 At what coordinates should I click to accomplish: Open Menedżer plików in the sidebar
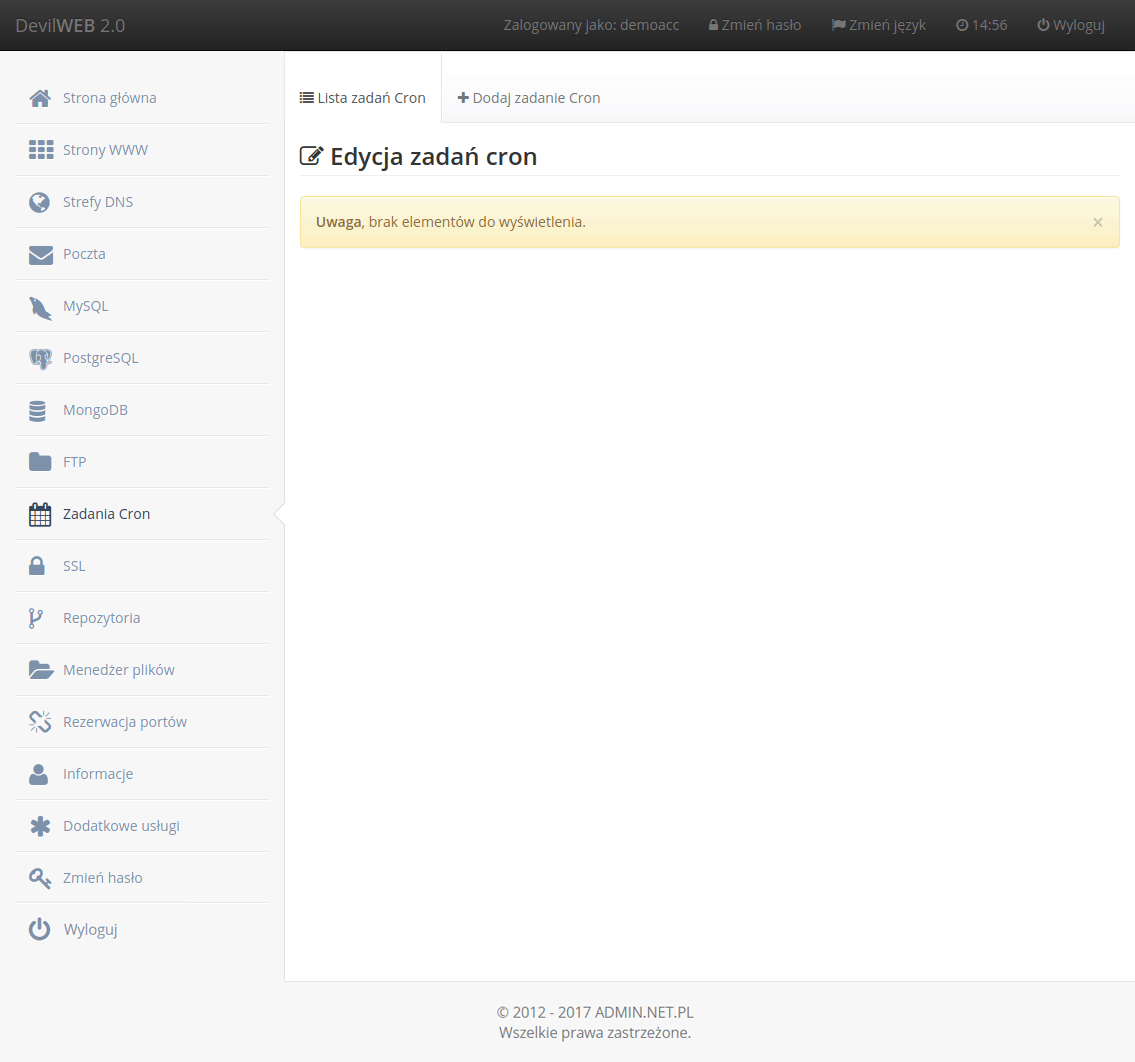[118, 670]
